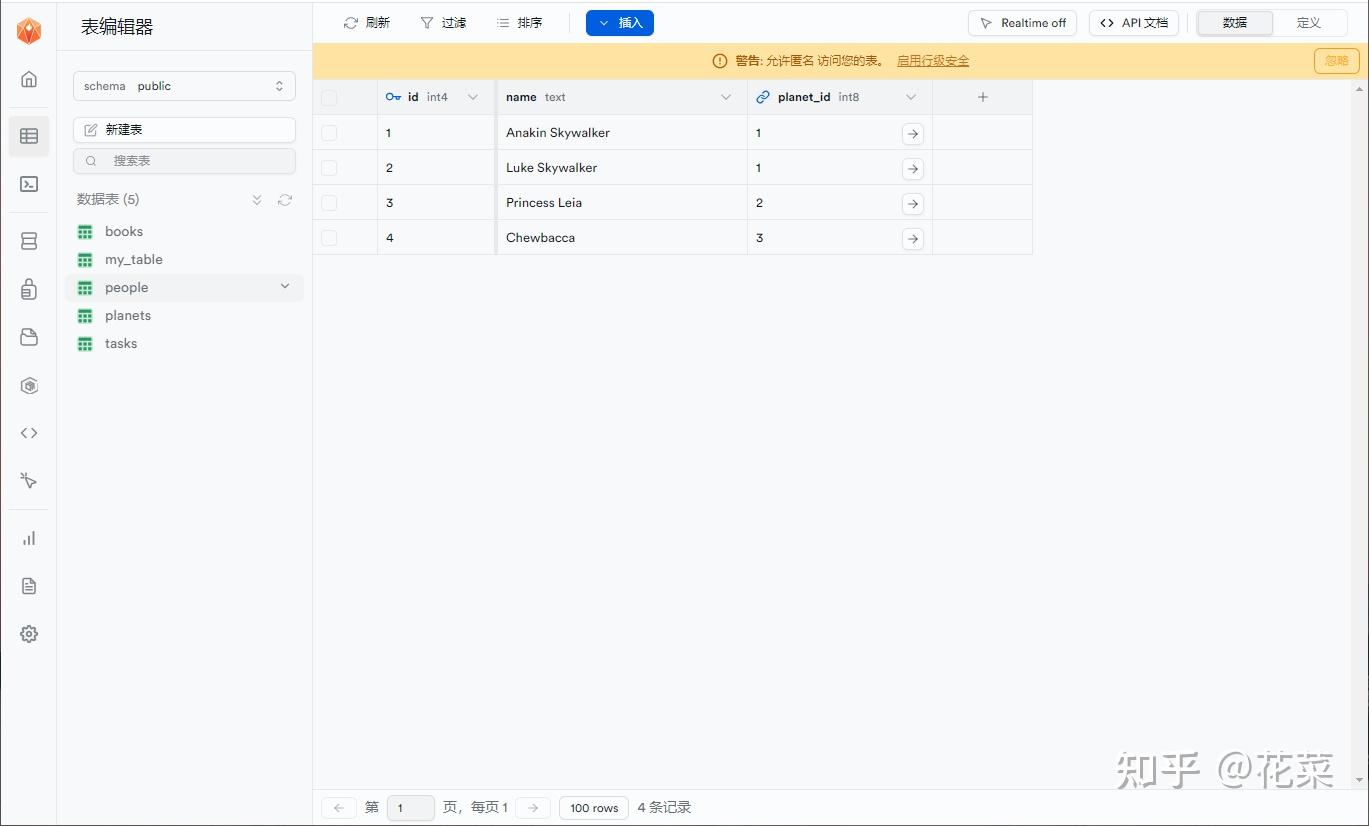The image size is (1369, 826).
Task: Focus the 搜索表 search tables field
Action: tap(184, 161)
